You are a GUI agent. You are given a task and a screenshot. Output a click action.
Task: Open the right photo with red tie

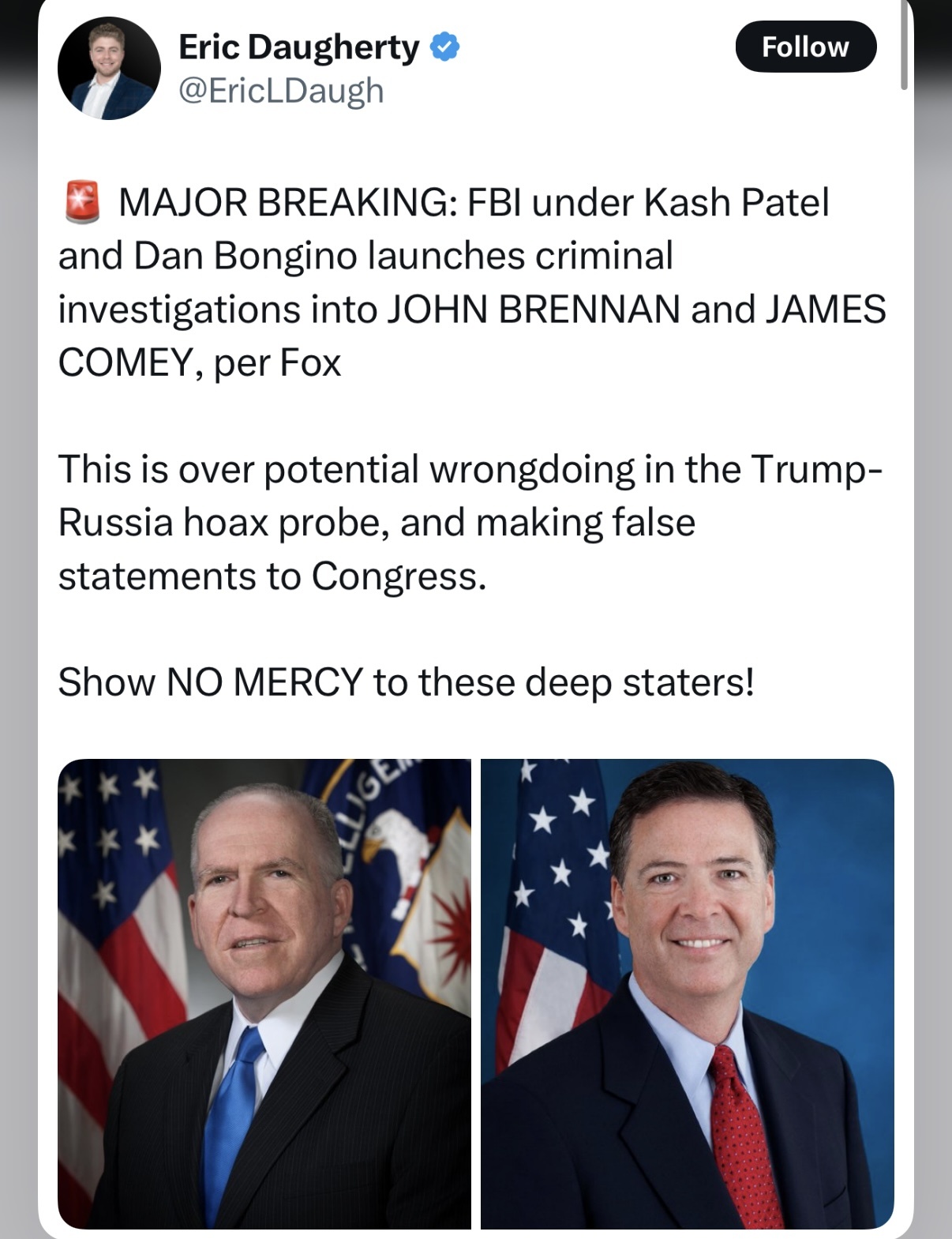click(x=688, y=993)
